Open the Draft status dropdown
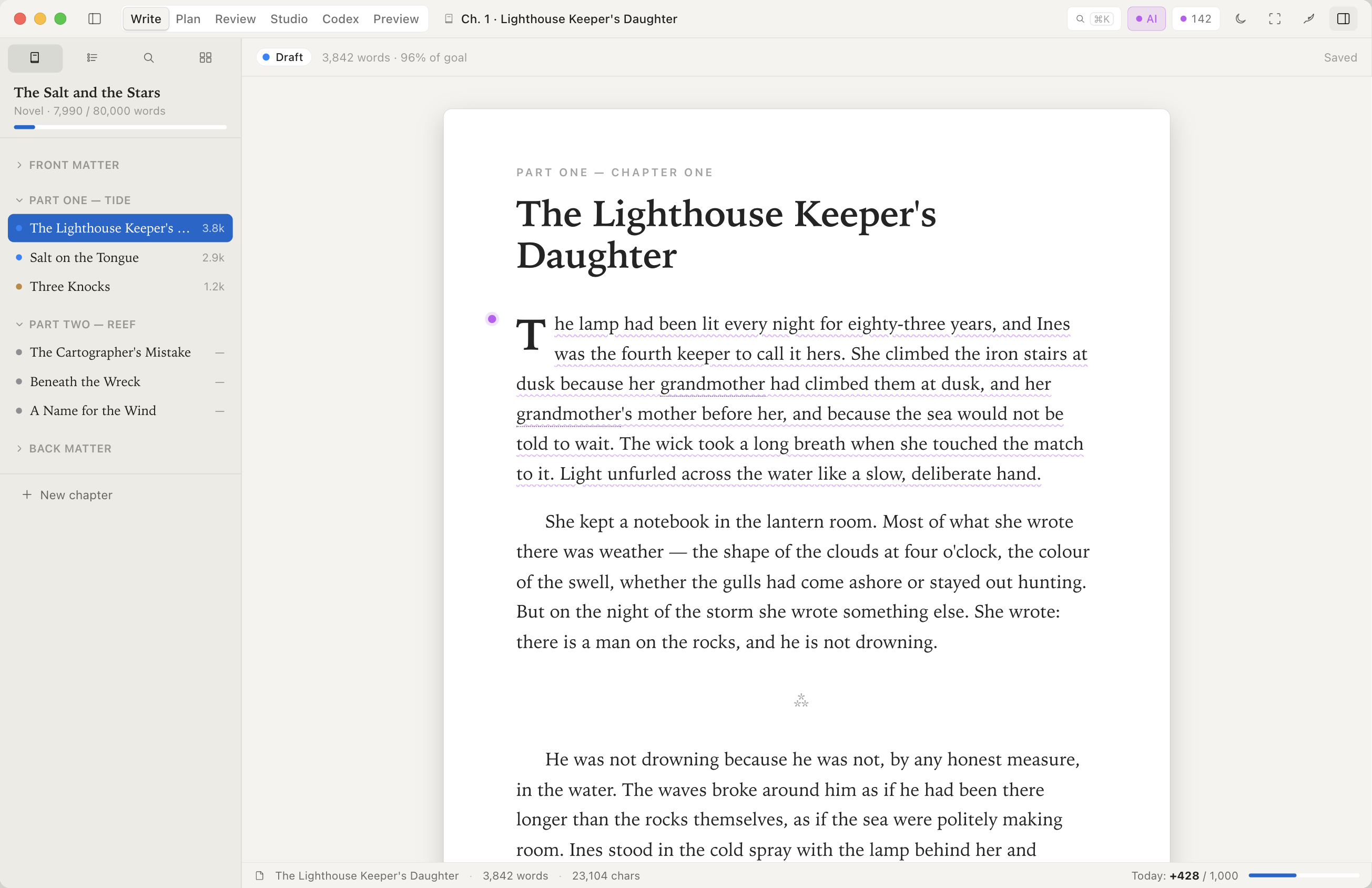 pos(283,57)
